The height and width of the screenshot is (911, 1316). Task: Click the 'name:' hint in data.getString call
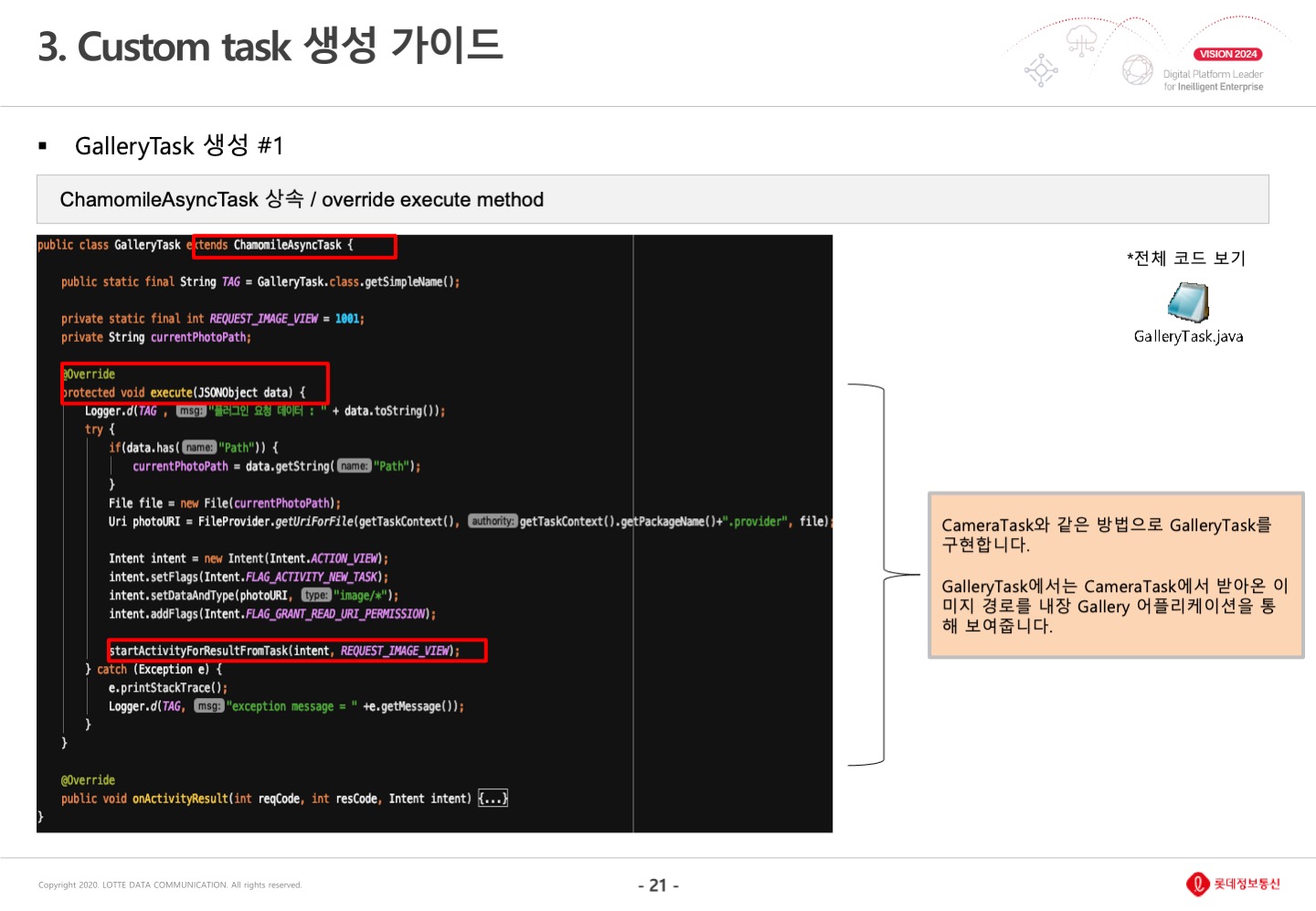click(x=355, y=466)
